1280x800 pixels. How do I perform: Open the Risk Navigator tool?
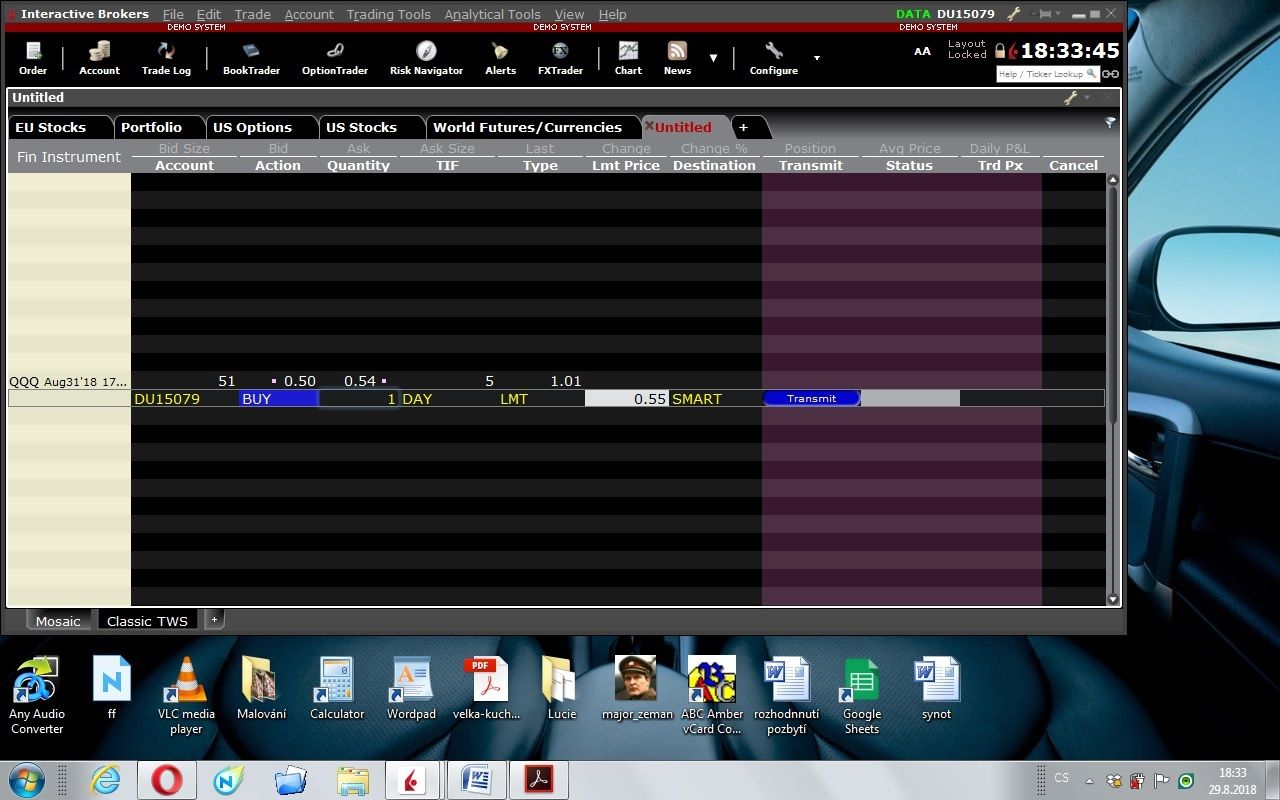pos(426,58)
